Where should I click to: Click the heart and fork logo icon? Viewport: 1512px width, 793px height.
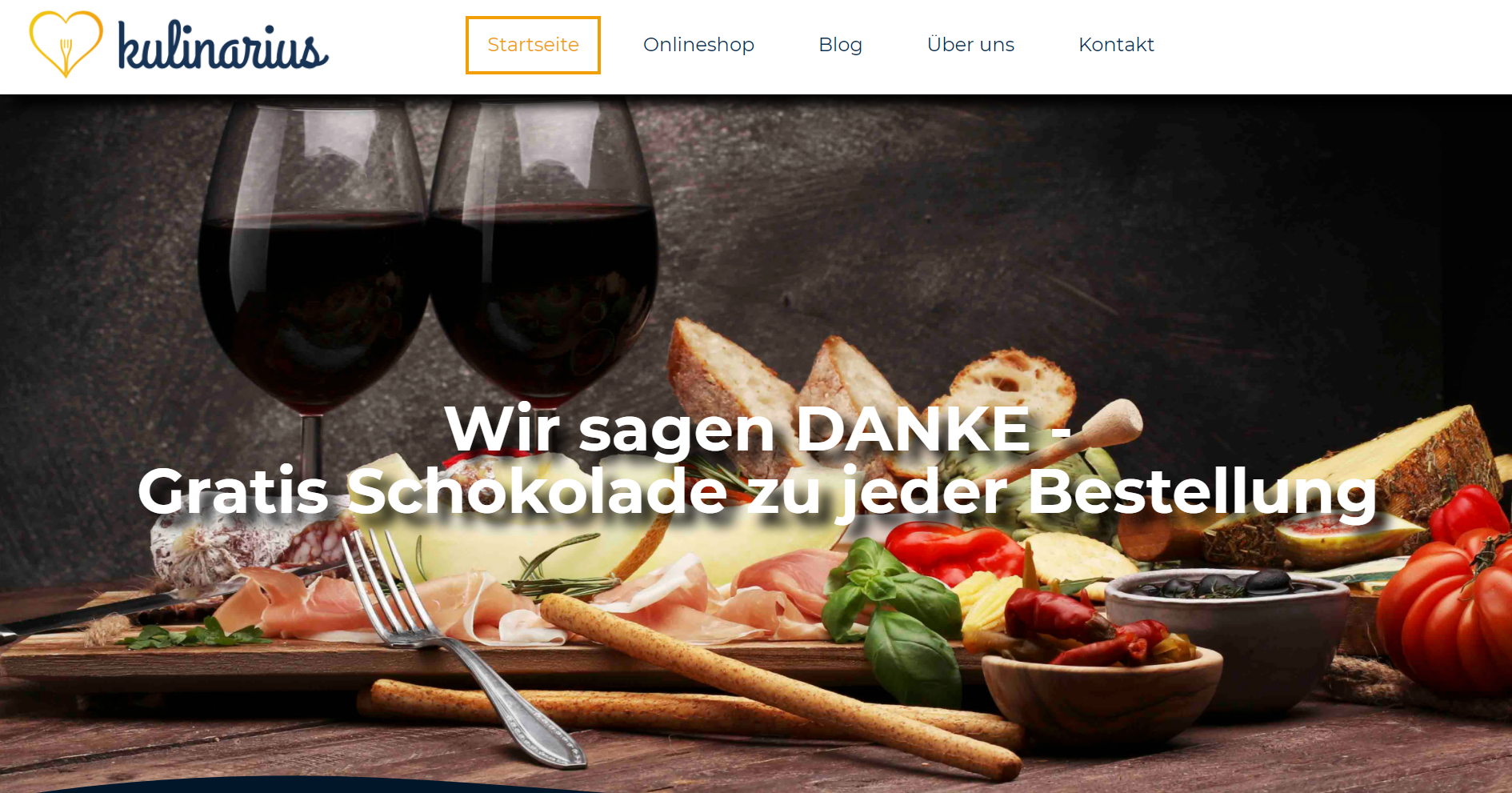click(66, 44)
